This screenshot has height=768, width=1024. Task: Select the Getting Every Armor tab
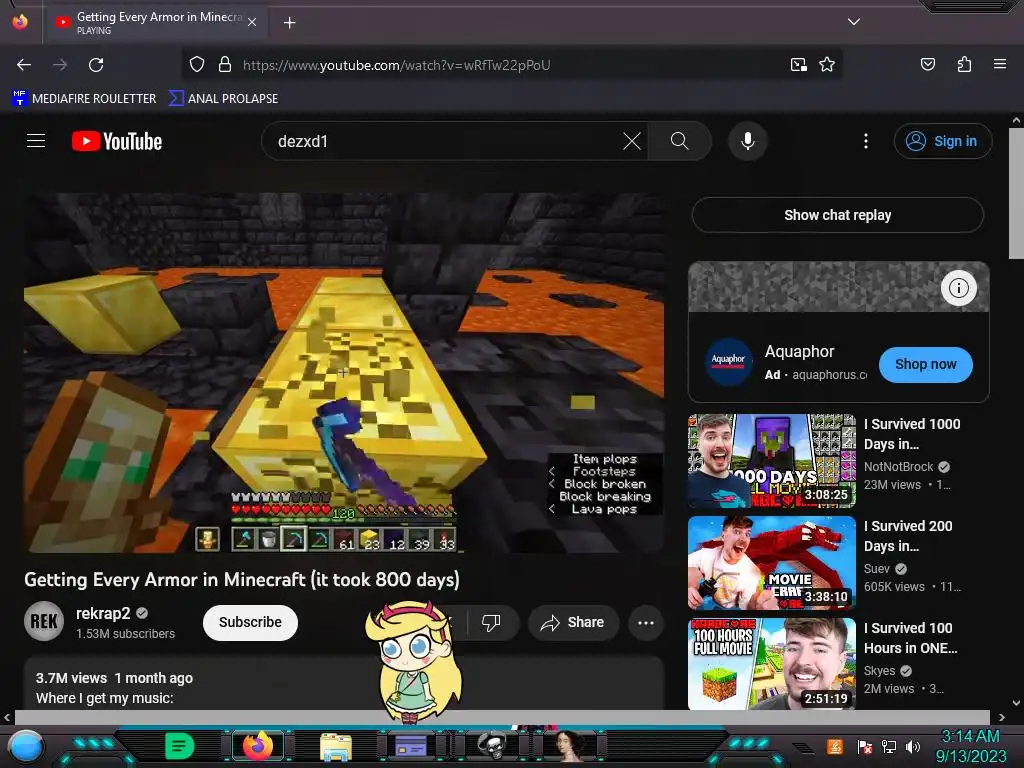(157, 23)
